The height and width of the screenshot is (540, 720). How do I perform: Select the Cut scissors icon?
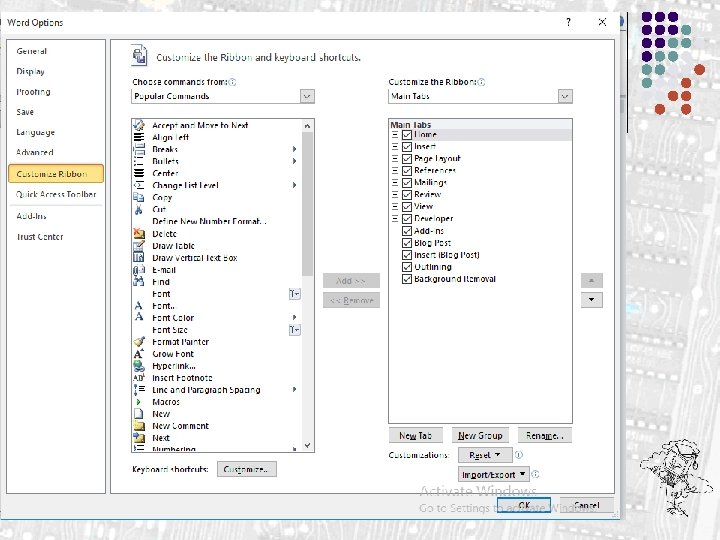coord(139,209)
